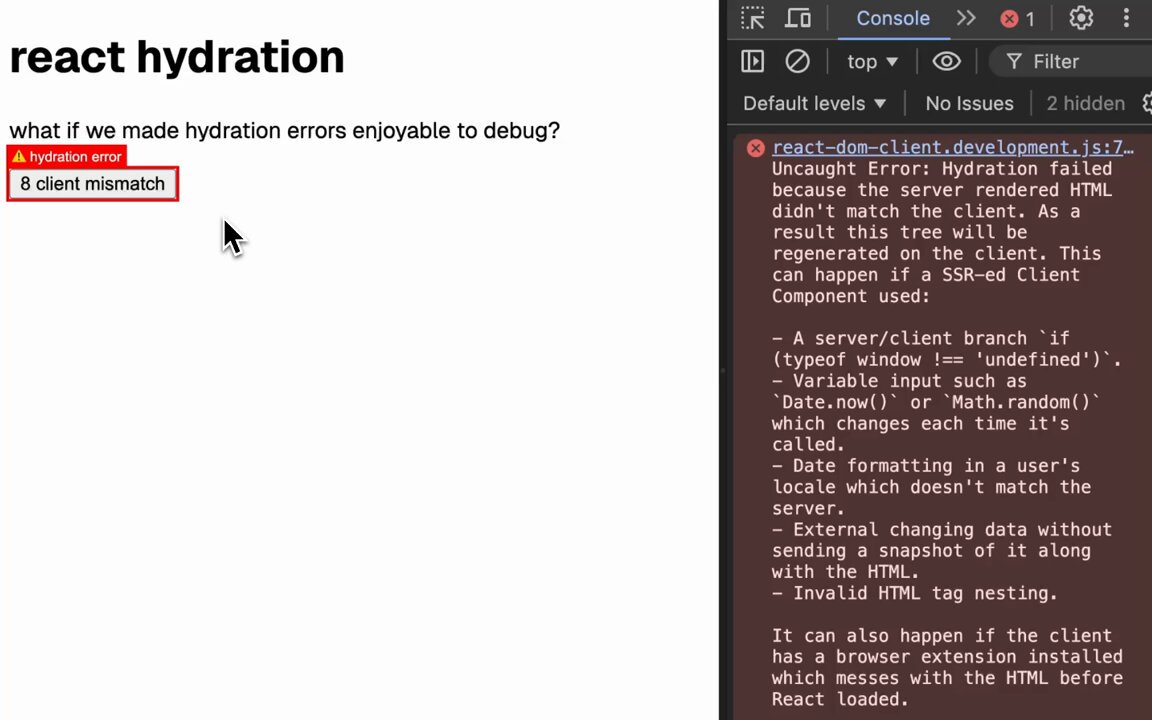The width and height of the screenshot is (1152, 720).
Task: Open the Default levels dropdown
Action: point(814,104)
